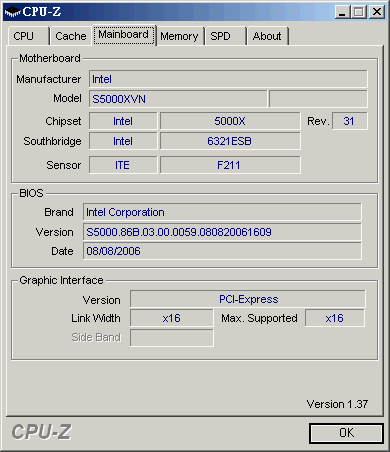Click the Rev. value 31
The image size is (390, 452).
click(350, 121)
